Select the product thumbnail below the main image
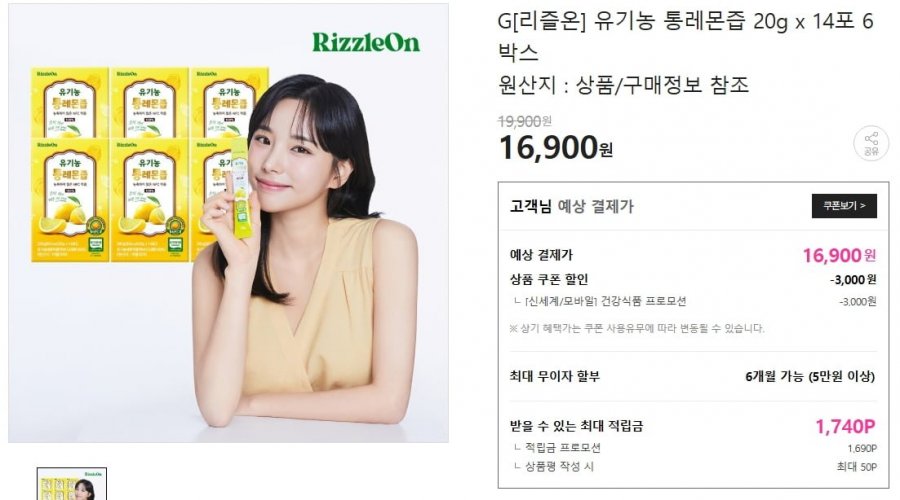Screen dimensions: 900x500 [72, 484]
